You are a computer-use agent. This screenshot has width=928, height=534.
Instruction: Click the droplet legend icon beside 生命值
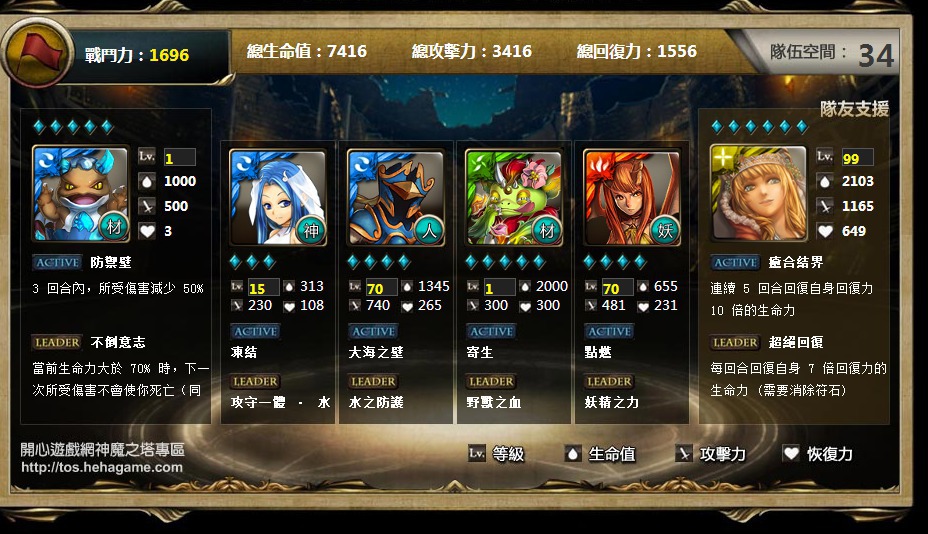pos(572,453)
